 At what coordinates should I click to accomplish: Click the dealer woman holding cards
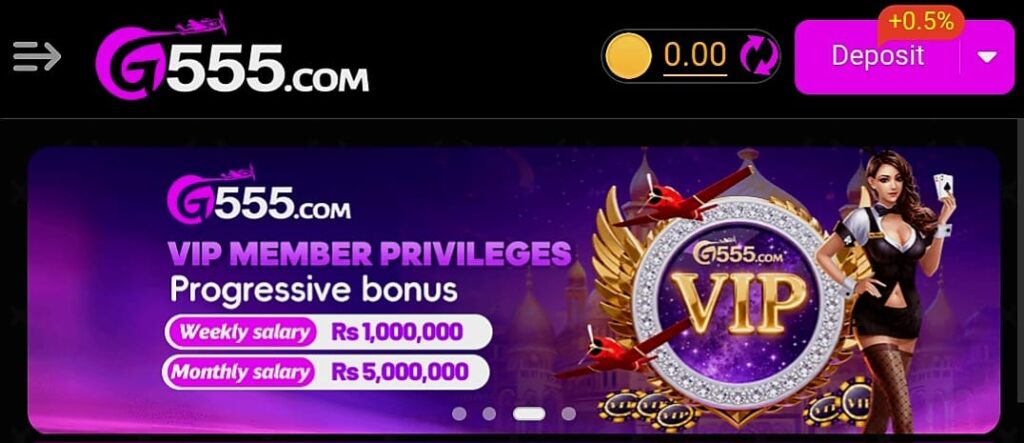pyautogui.click(x=889, y=287)
